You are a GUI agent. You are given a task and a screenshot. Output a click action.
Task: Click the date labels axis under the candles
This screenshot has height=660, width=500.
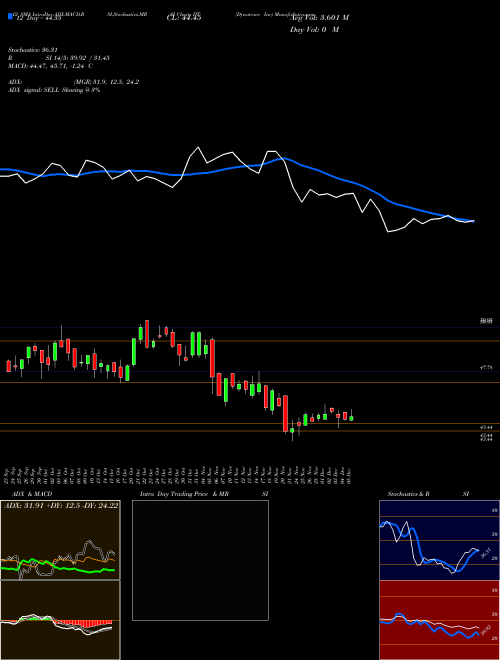click(178, 474)
